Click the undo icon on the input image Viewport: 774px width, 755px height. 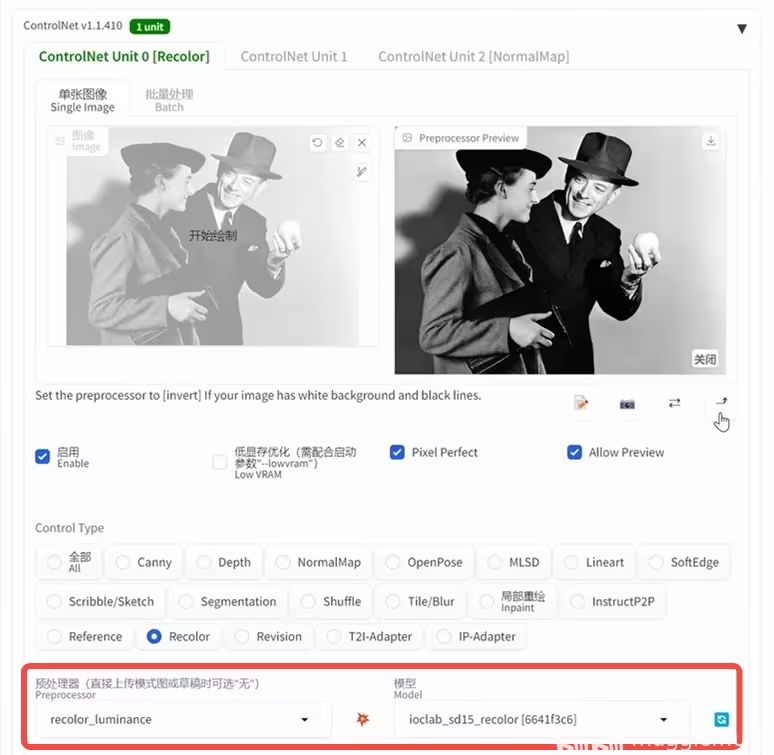pos(317,143)
